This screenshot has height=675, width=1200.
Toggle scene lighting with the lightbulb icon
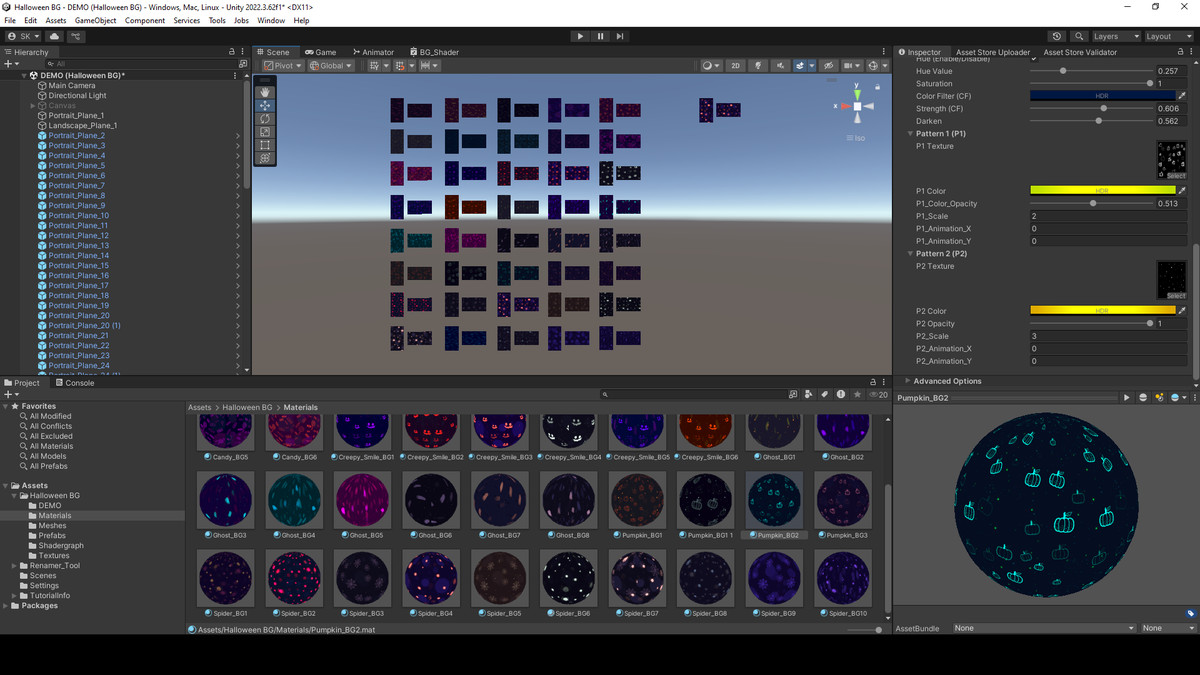(x=759, y=66)
